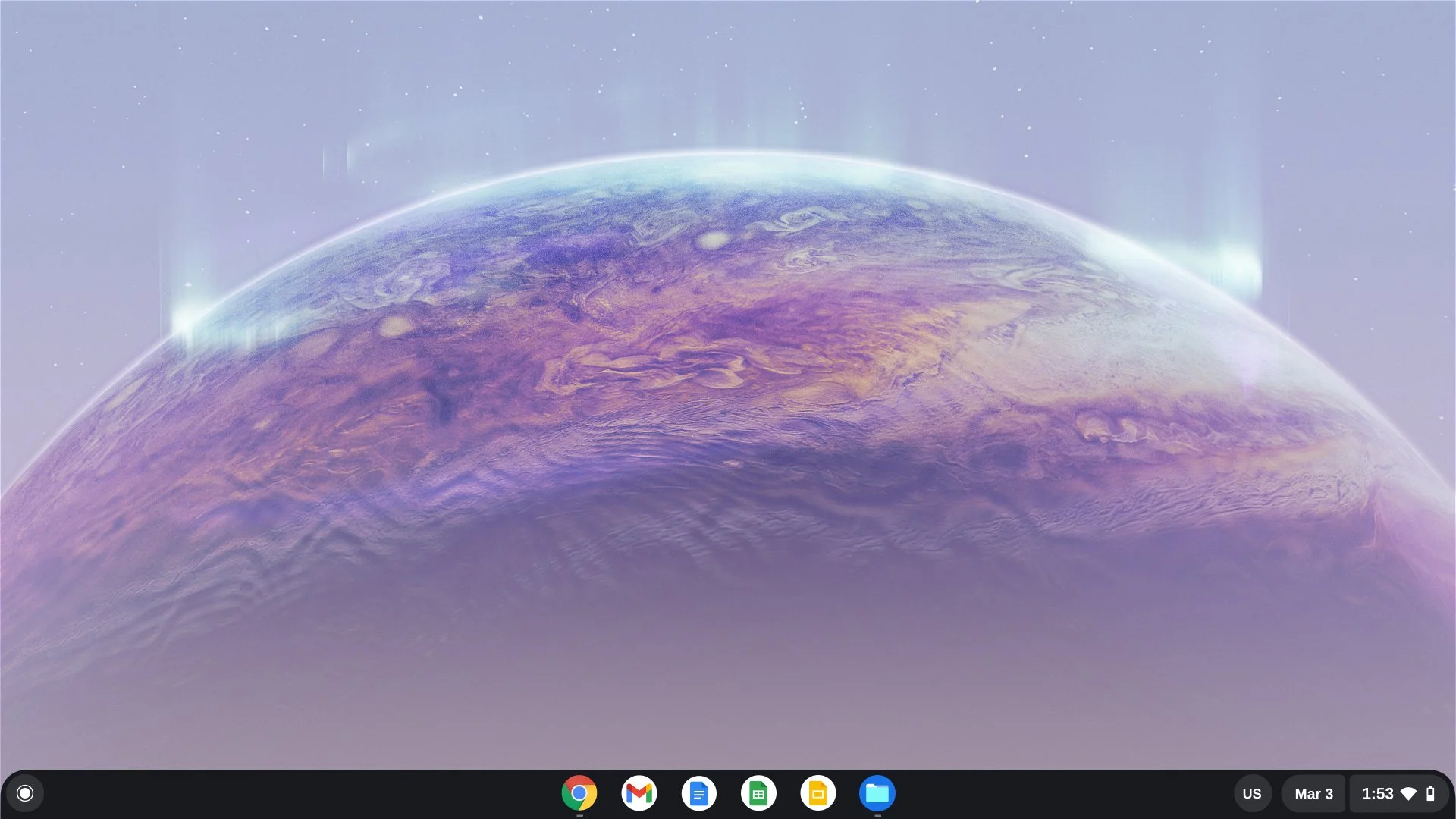Open the date pill in the system tray
Screen dimensions: 1456x819
coord(1313,793)
